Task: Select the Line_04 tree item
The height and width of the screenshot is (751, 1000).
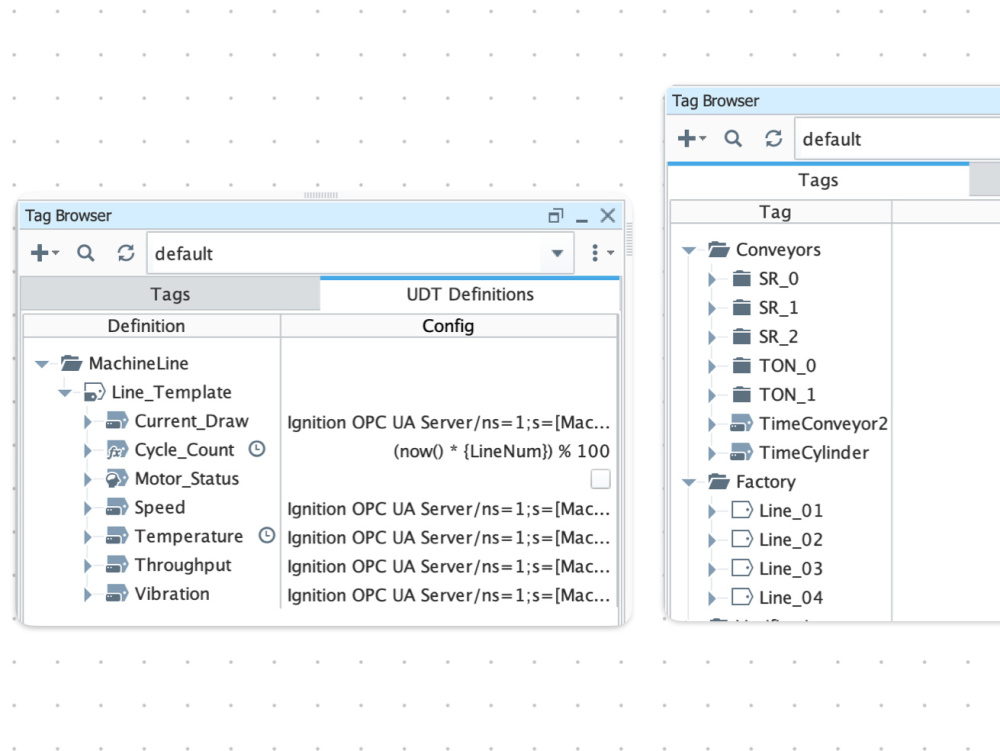Action: pyautogui.click(x=790, y=597)
